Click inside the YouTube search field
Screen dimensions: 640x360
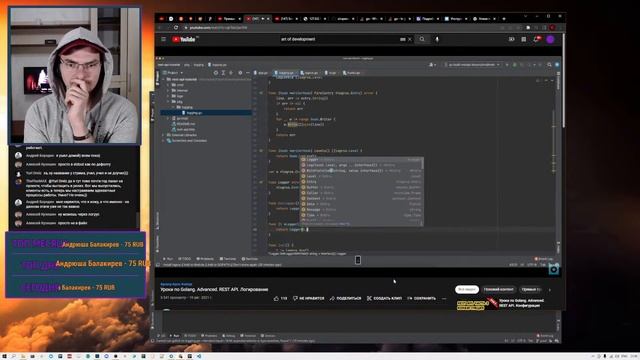click(339, 39)
